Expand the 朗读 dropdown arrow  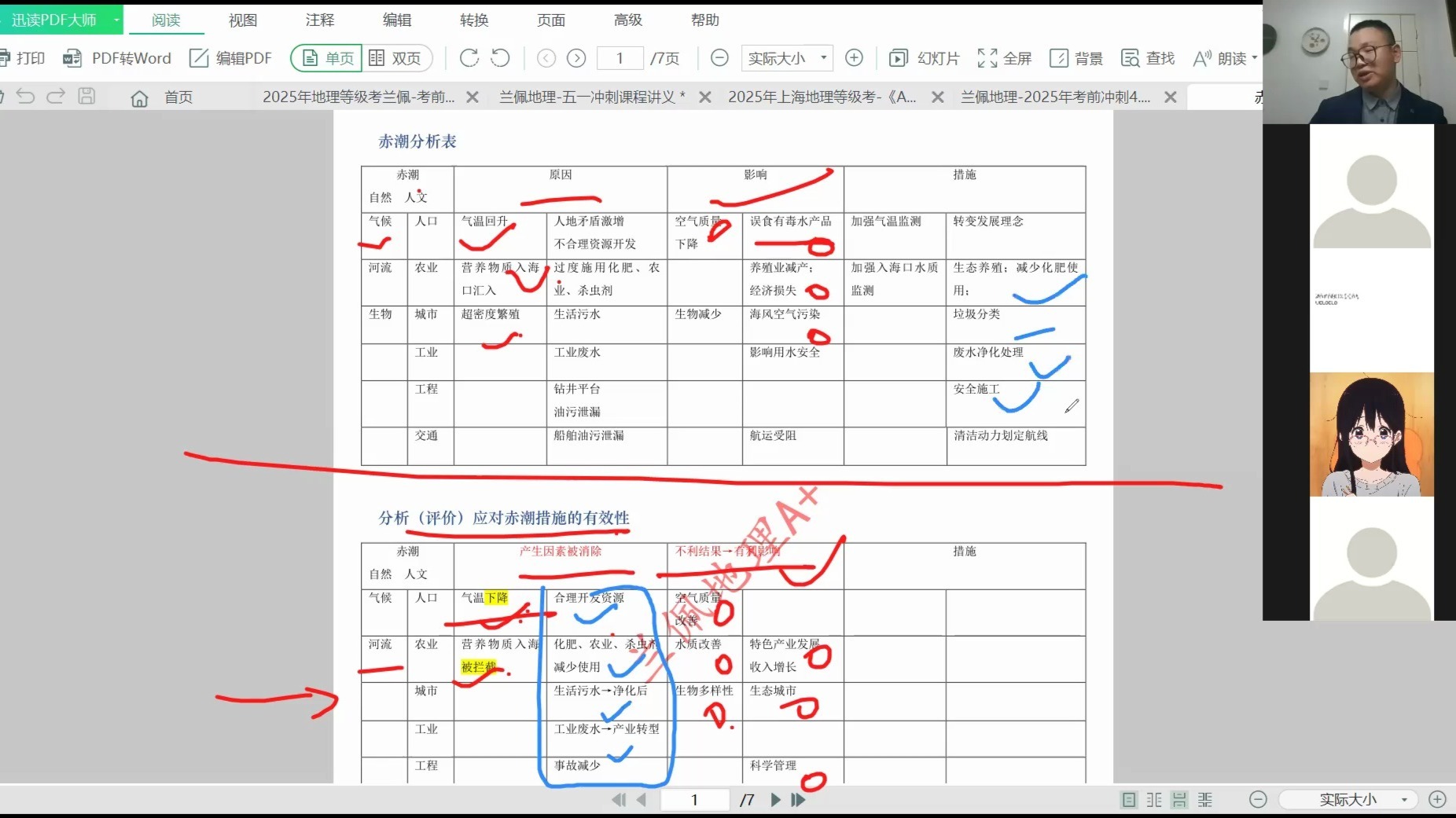pos(1254,58)
